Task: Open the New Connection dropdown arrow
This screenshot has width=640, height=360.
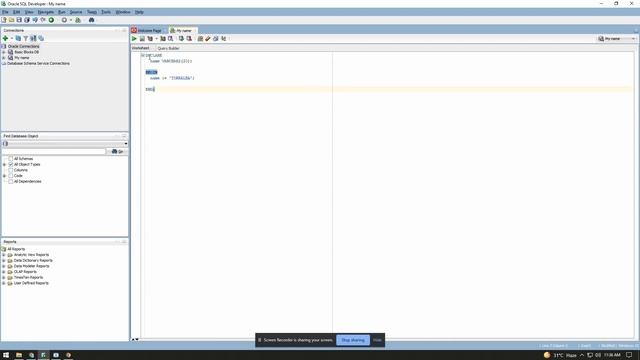Action: click(12, 38)
